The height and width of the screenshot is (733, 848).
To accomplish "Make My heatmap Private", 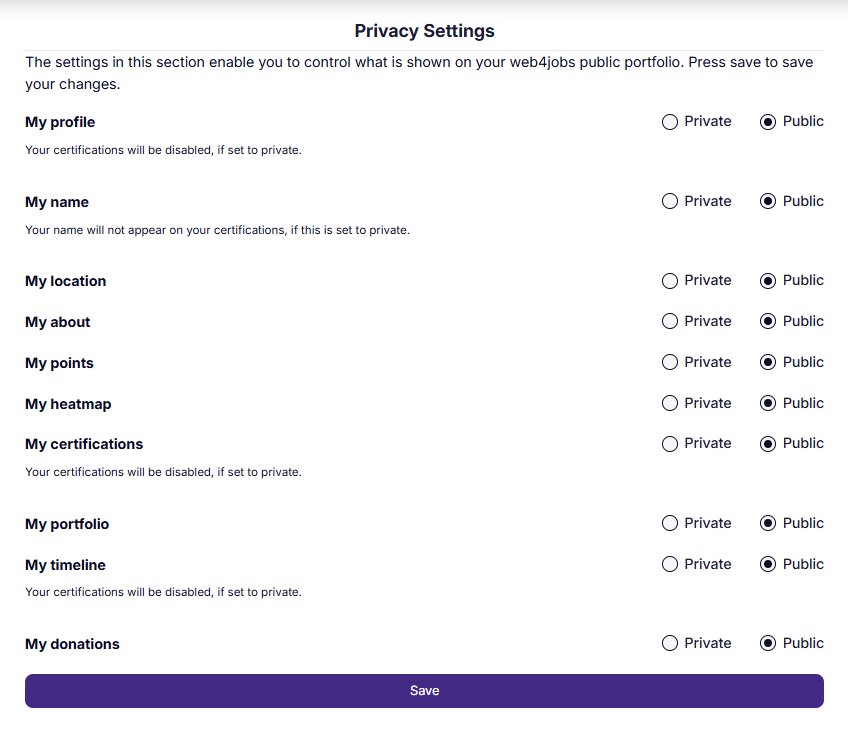I will click(x=670, y=404).
